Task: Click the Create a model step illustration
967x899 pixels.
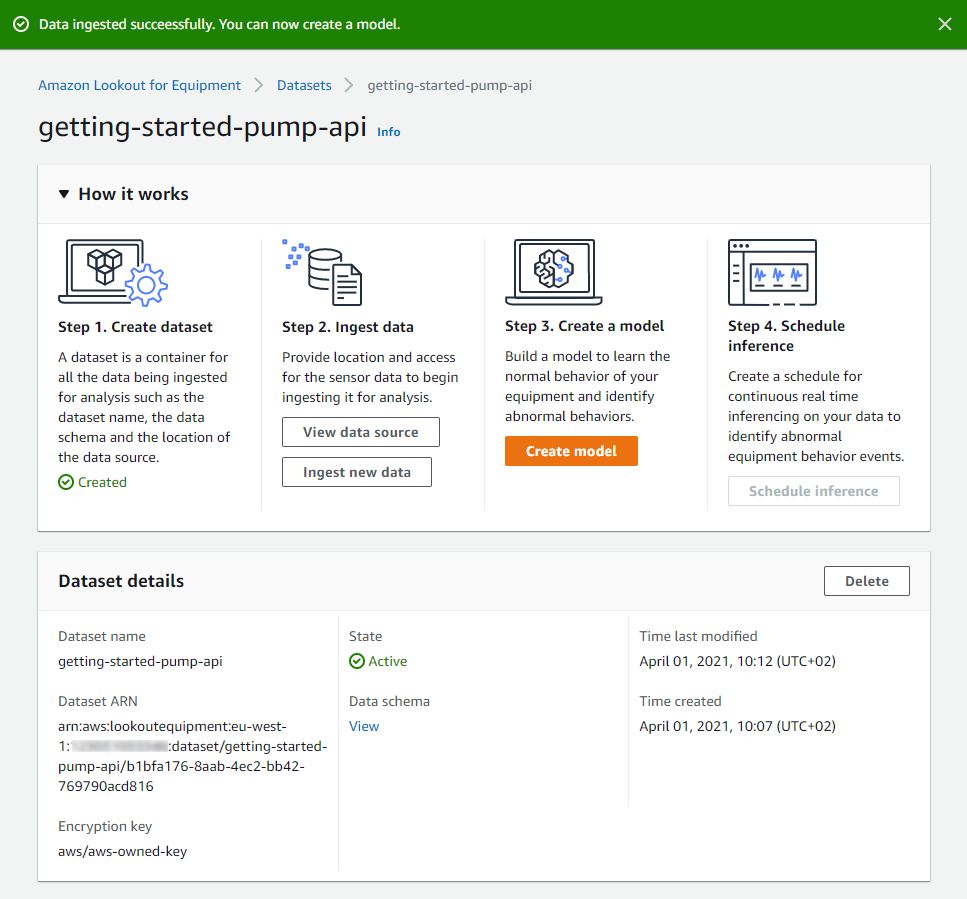Action: 554,272
